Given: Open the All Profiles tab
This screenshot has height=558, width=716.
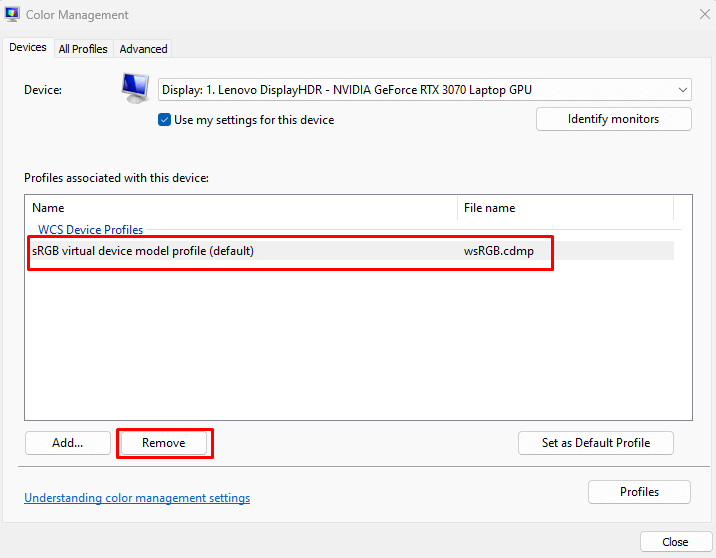Looking at the screenshot, I should click(x=83, y=48).
